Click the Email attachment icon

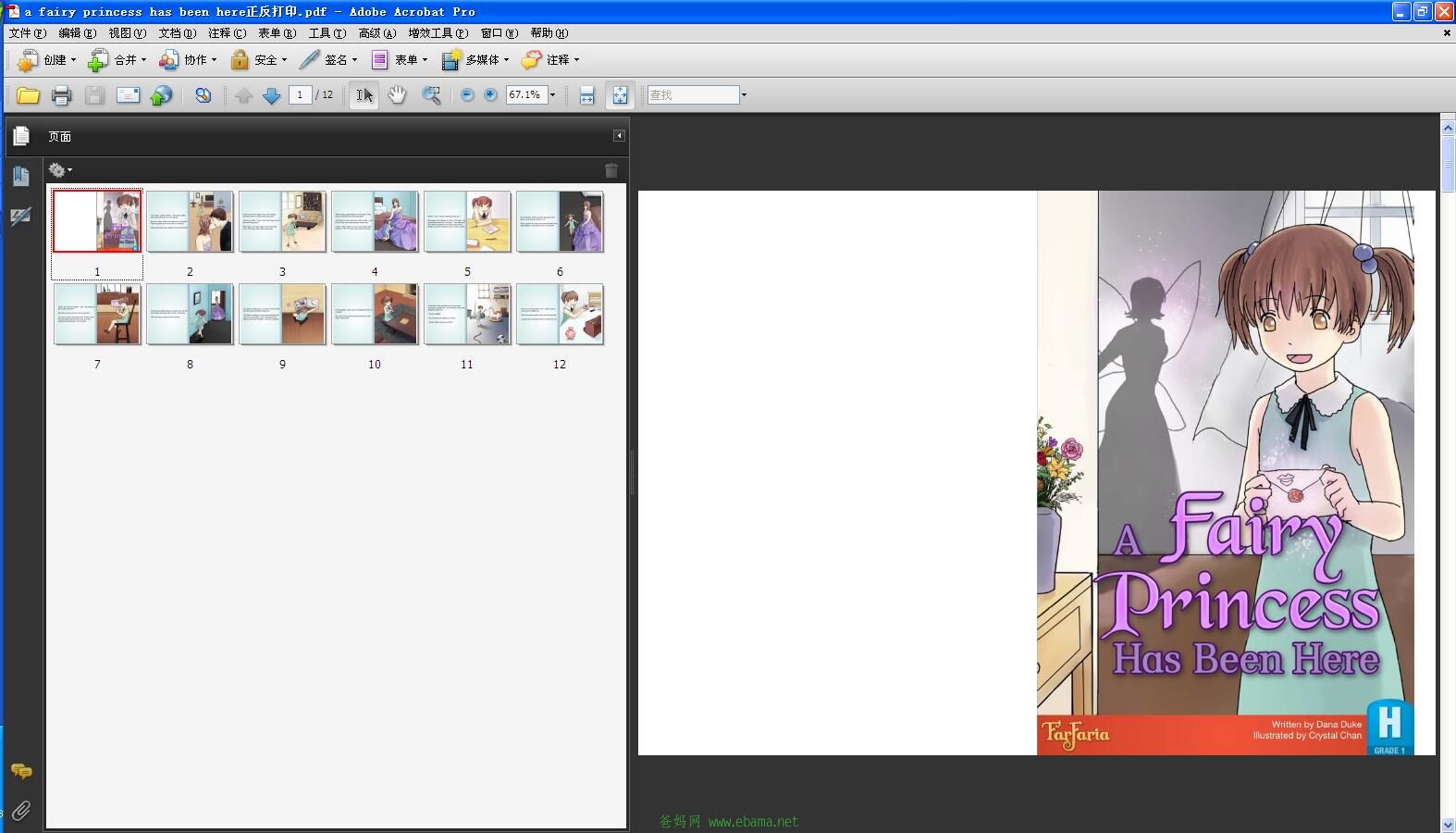point(128,95)
